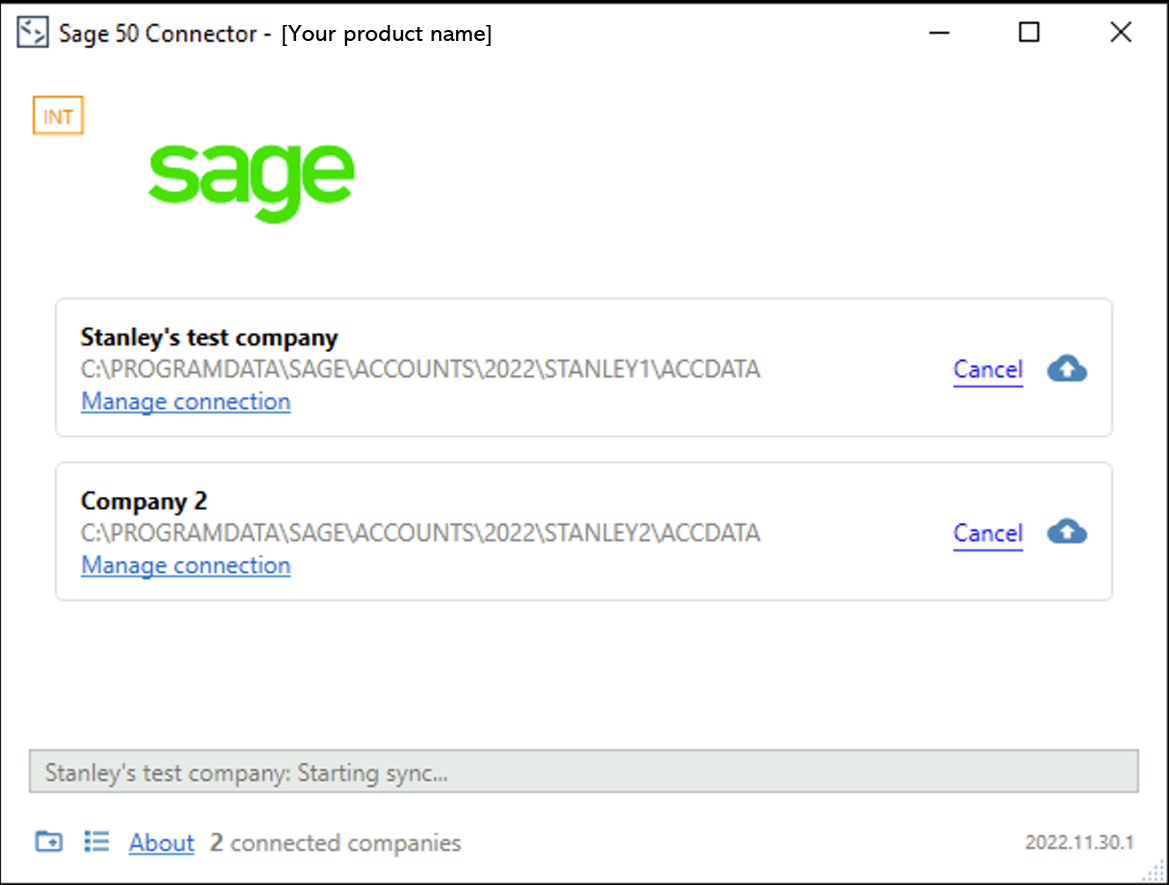Cancel sync for Stanley's test company
Viewport: 1169px width, 885px height.
[x=987, y=370]
